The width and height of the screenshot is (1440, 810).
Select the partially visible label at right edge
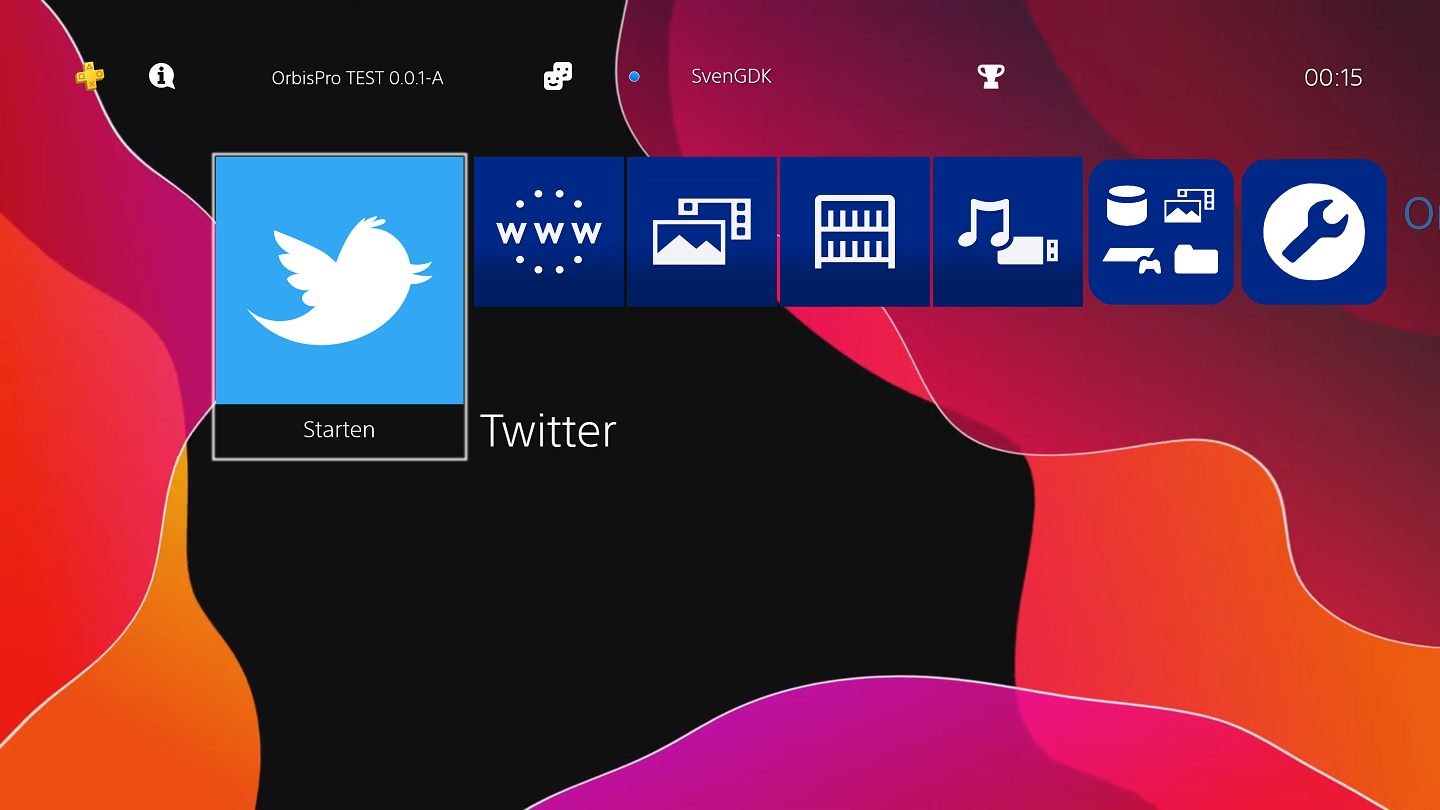click(x=1422, y=213)
